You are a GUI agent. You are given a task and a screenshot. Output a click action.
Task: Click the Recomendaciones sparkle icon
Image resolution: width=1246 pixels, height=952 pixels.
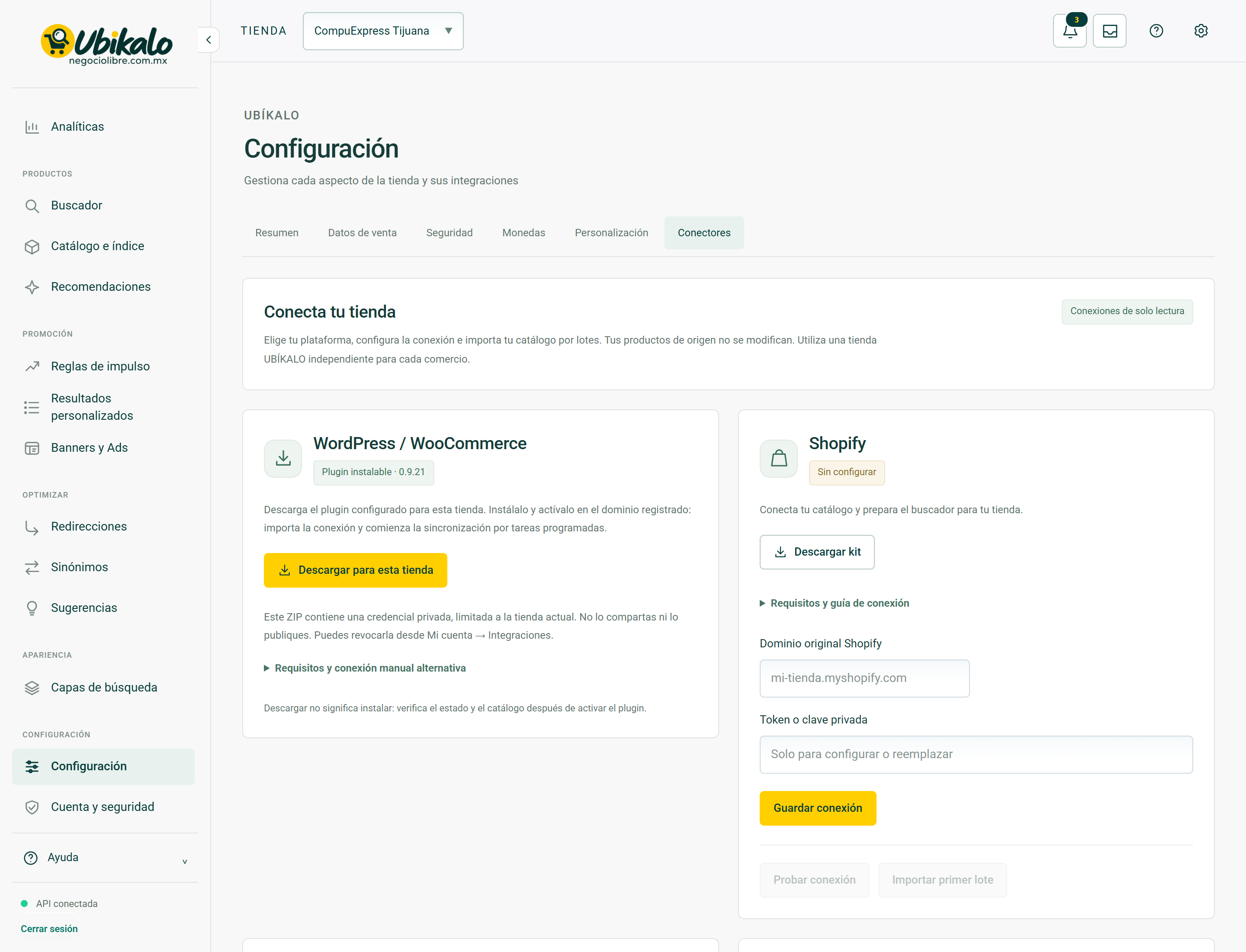coord(32,287)
